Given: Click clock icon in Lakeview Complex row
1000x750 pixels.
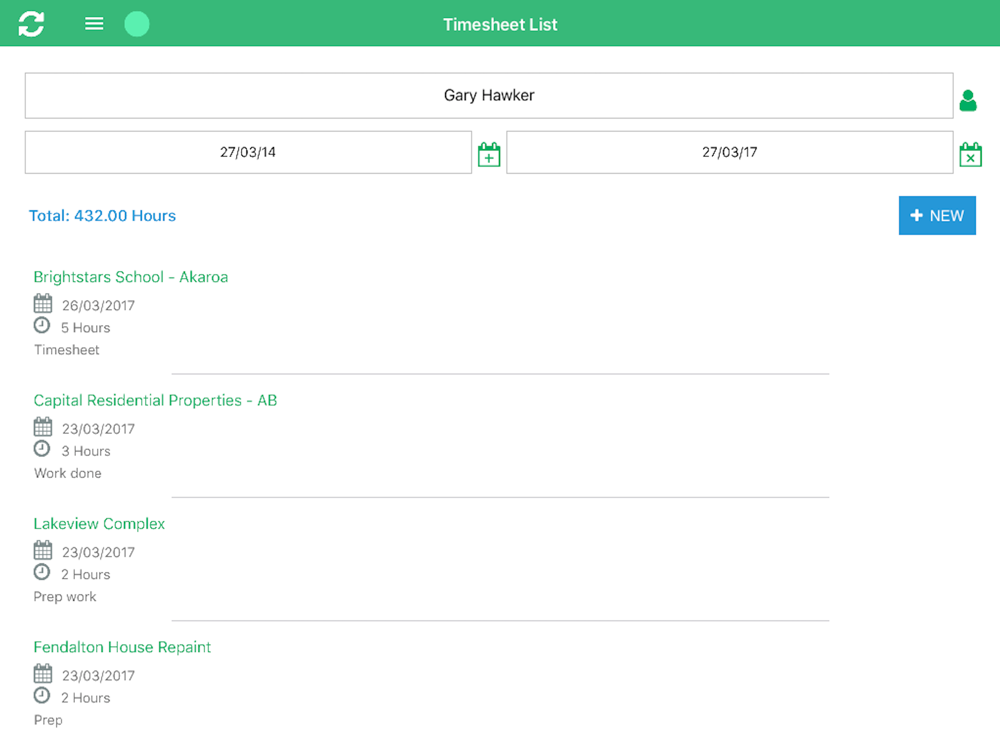Looking at the screenshot, I should point(41,572).
